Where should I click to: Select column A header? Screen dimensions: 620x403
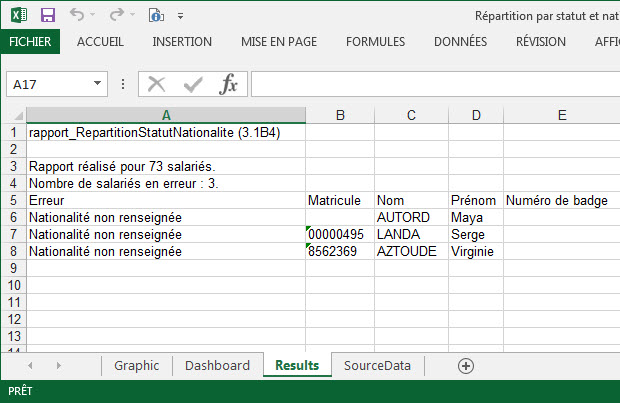[x=165, y=116]
